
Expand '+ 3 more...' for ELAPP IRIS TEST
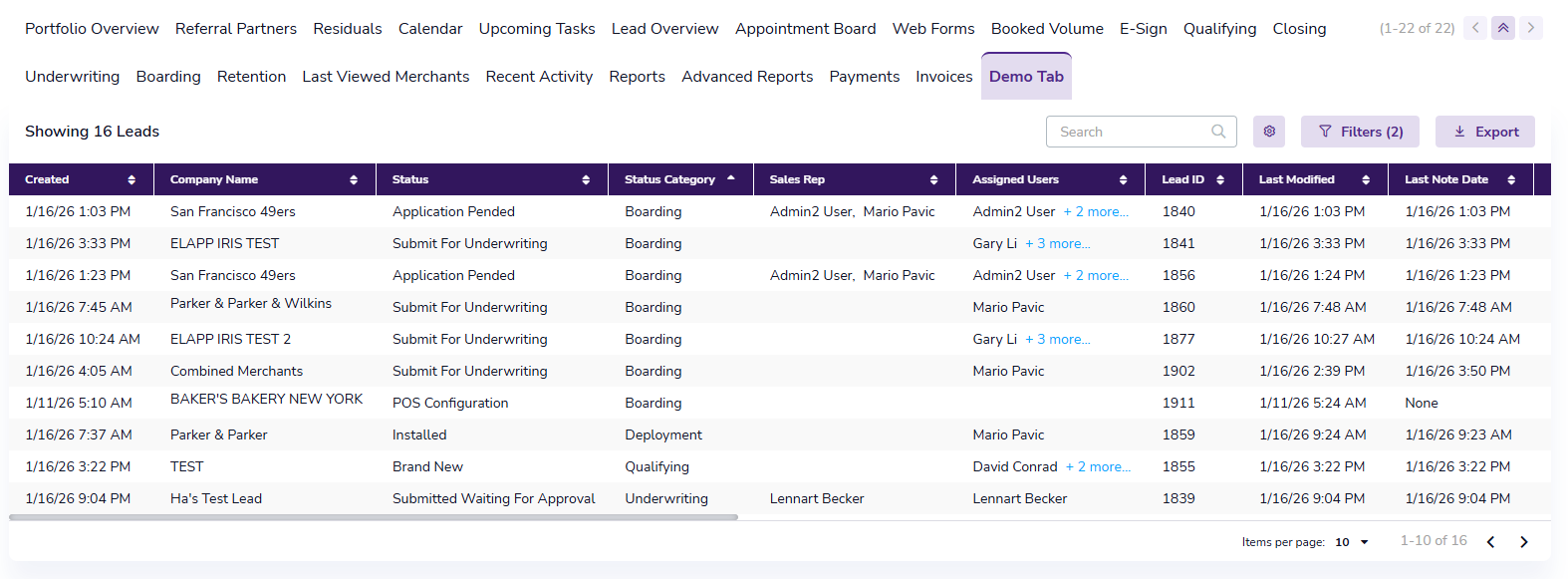tap(1057, 244)
